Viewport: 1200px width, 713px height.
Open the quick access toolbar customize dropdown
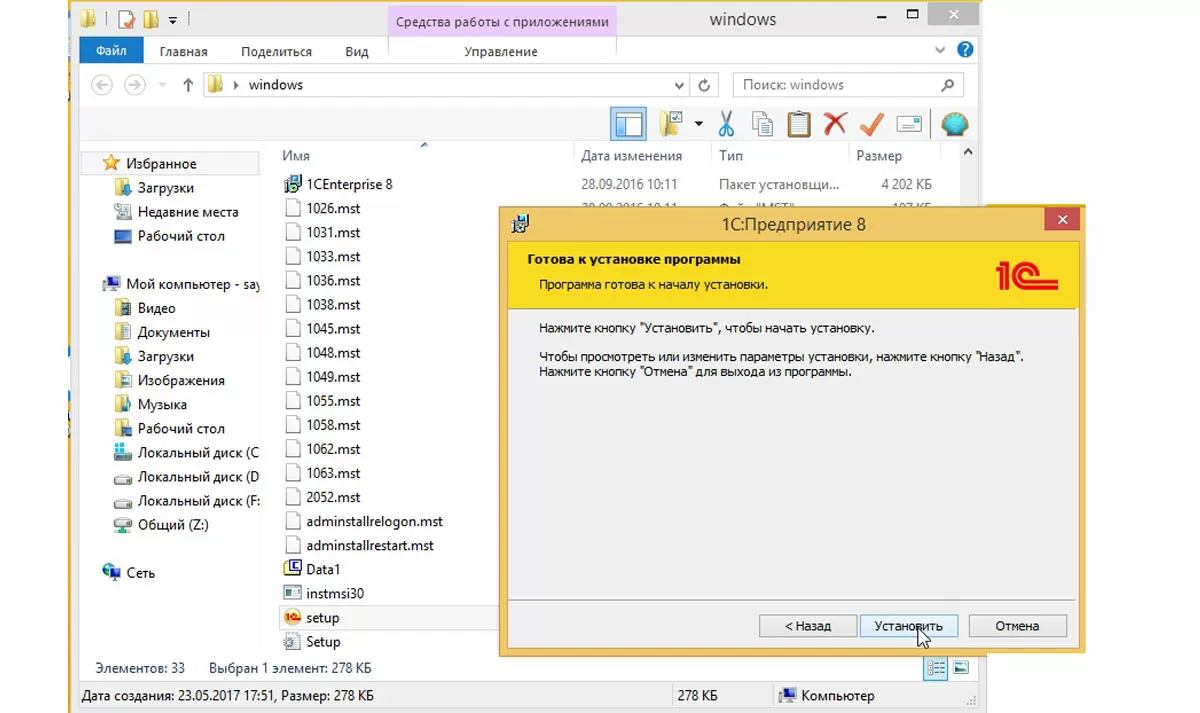(173, 20)
